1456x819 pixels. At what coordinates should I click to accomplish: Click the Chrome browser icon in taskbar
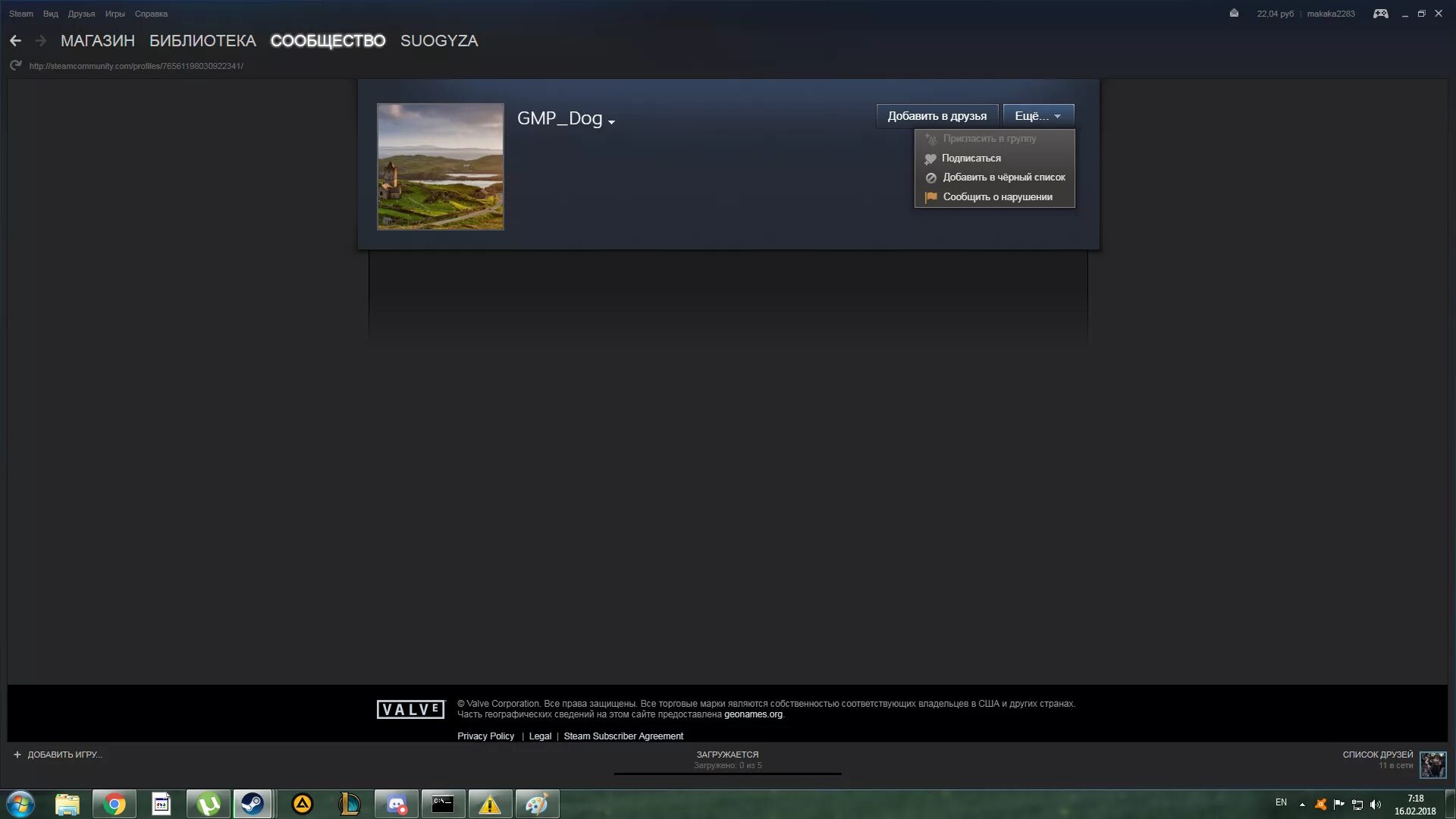114,803
